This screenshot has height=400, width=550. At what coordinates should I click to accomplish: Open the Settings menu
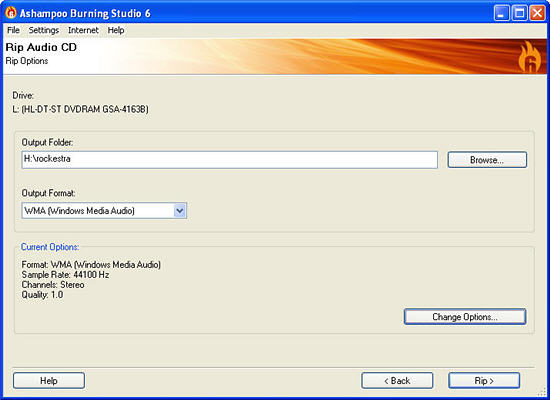[44, 31]
